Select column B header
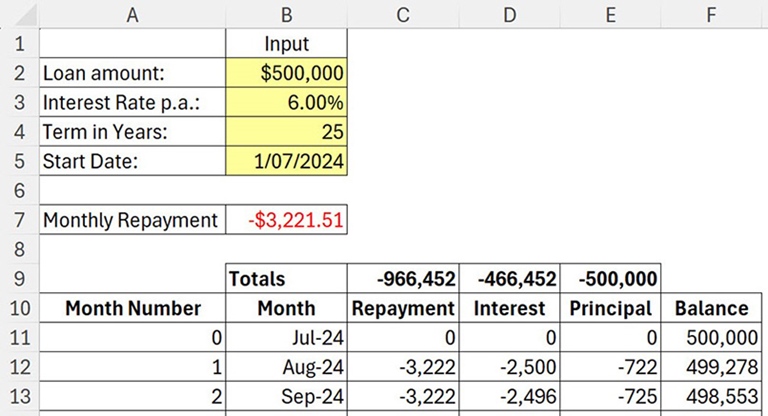This screenshot has width=768, height=416. [287, 15]
